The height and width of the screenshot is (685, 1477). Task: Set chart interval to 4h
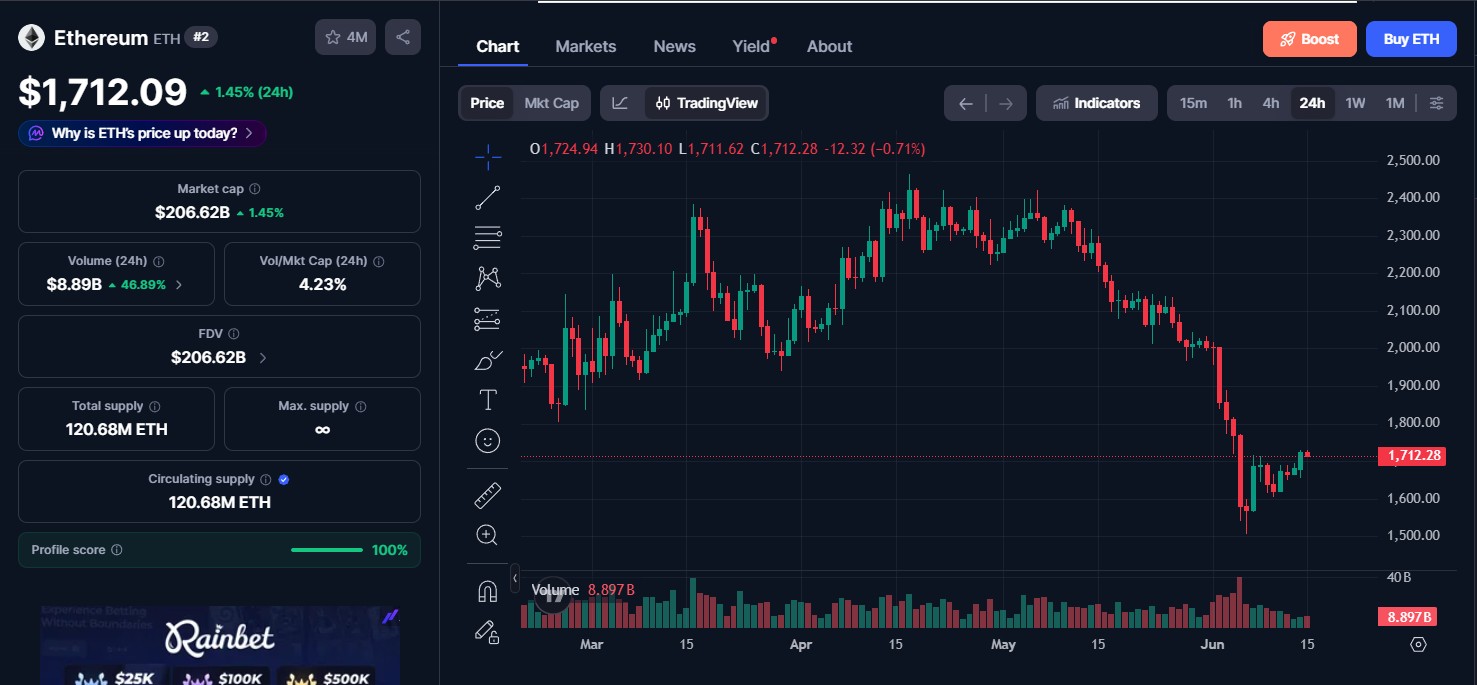pyautogui.click(x=1271, y=103)
